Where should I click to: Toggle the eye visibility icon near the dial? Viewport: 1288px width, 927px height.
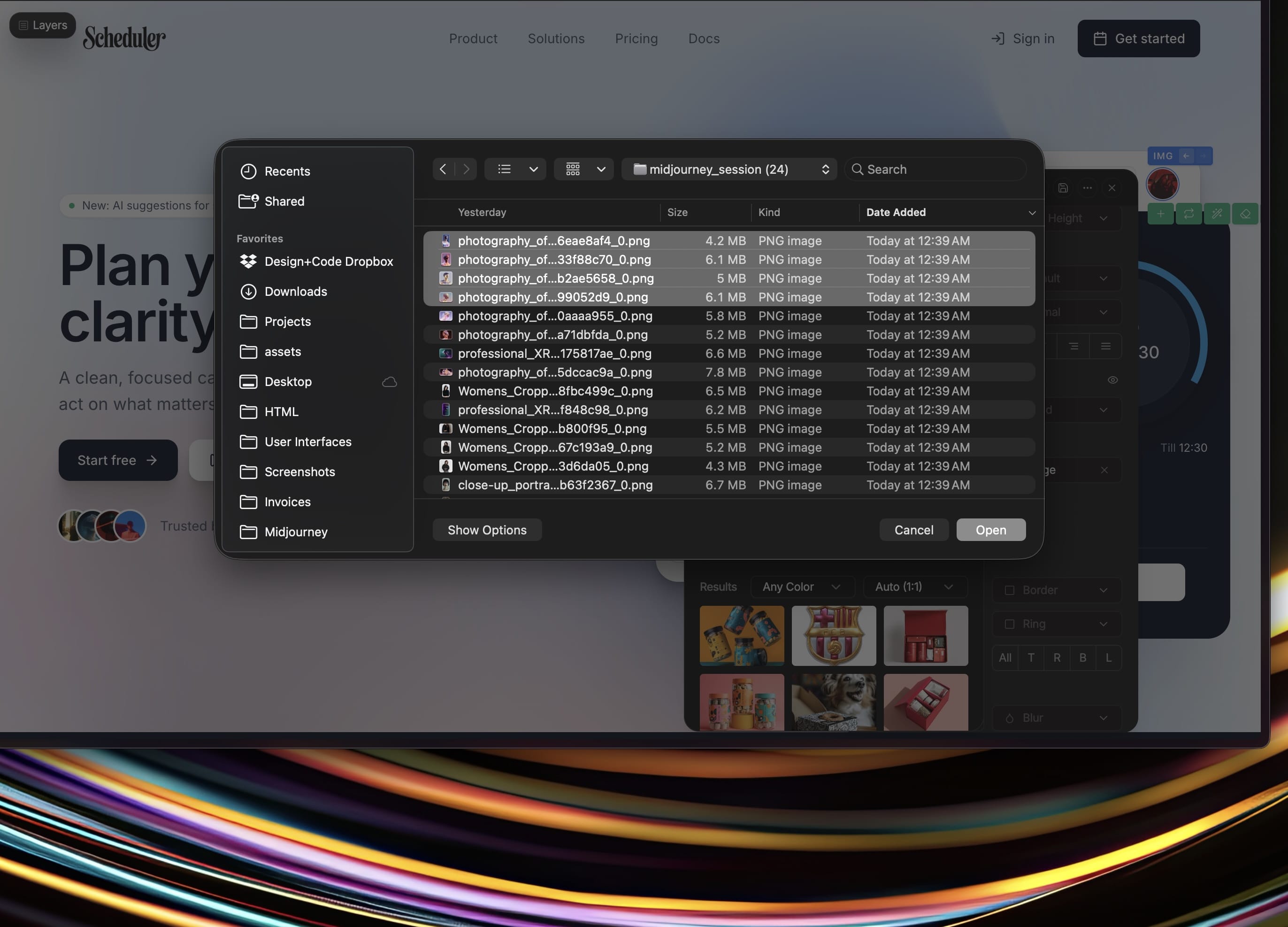click(x=1112, y=379)
